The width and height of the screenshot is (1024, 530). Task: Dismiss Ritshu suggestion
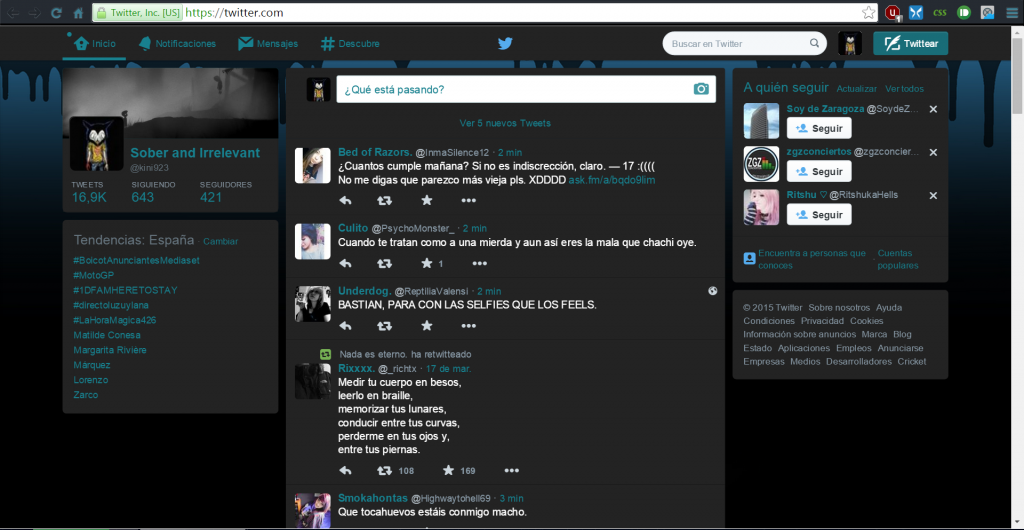pyautogui.click(x=933, y=195)
